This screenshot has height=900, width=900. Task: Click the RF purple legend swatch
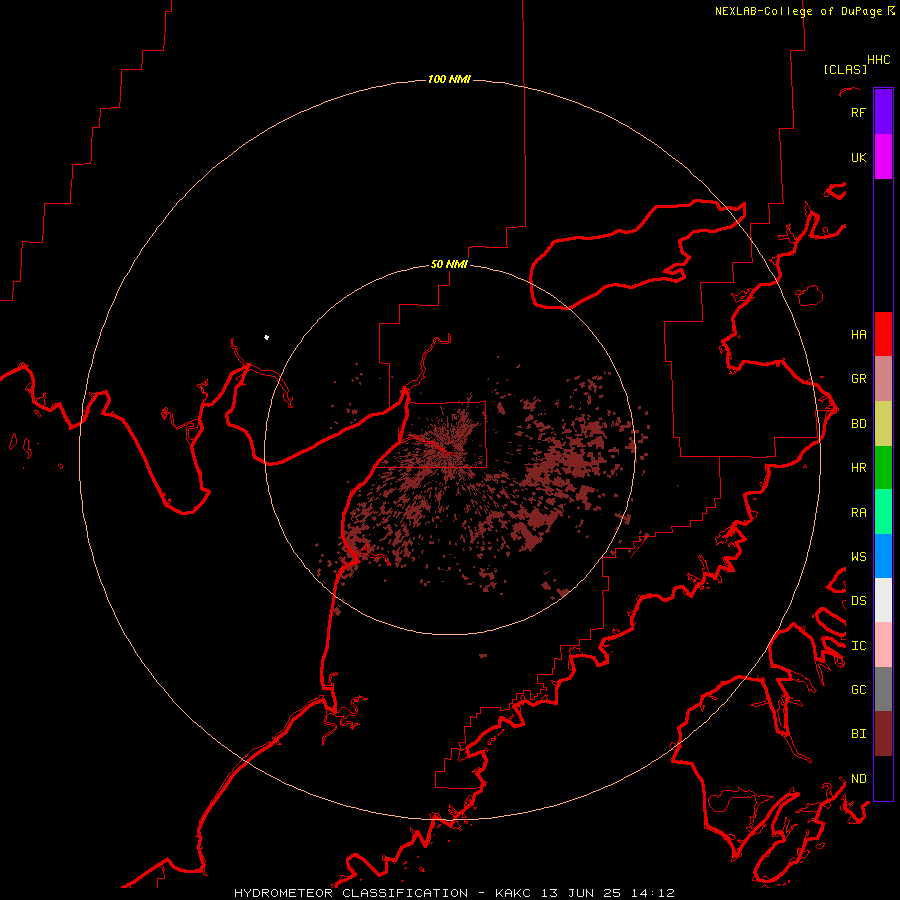pos(883,112)
